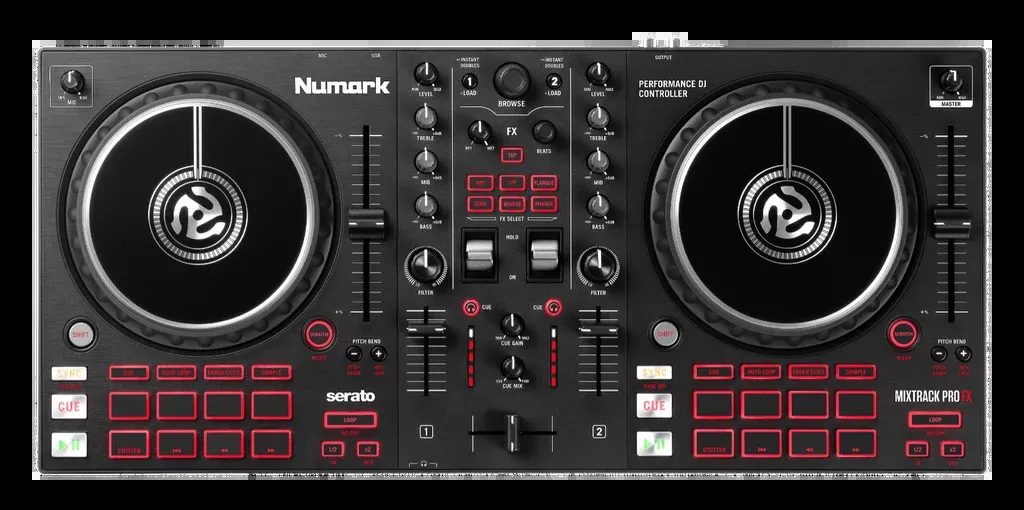Load track with the round 1 Load button
Screen dimensions: 1024x510
470,82
